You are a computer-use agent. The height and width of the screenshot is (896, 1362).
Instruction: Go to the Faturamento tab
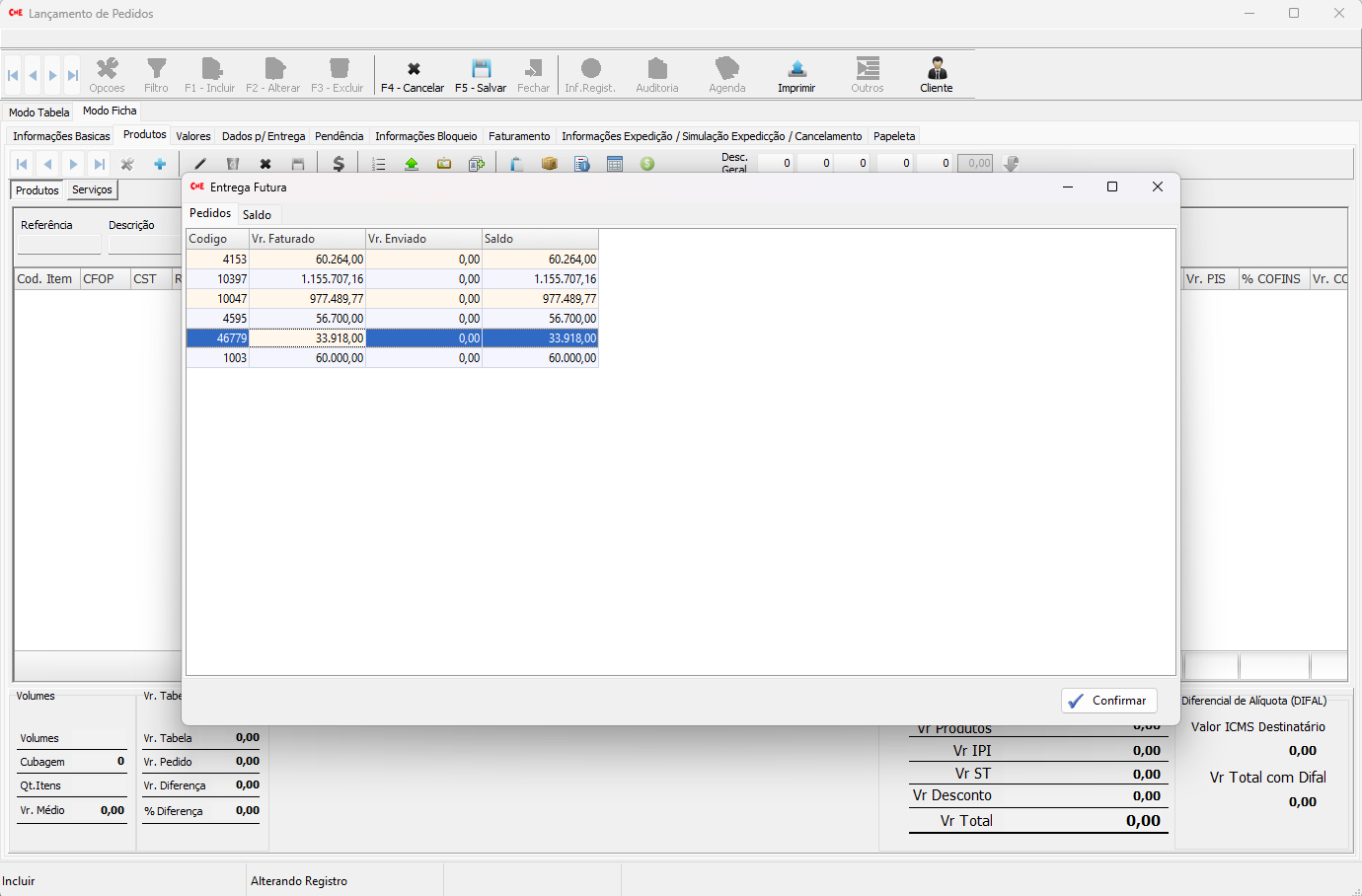[x=519, y=136]
